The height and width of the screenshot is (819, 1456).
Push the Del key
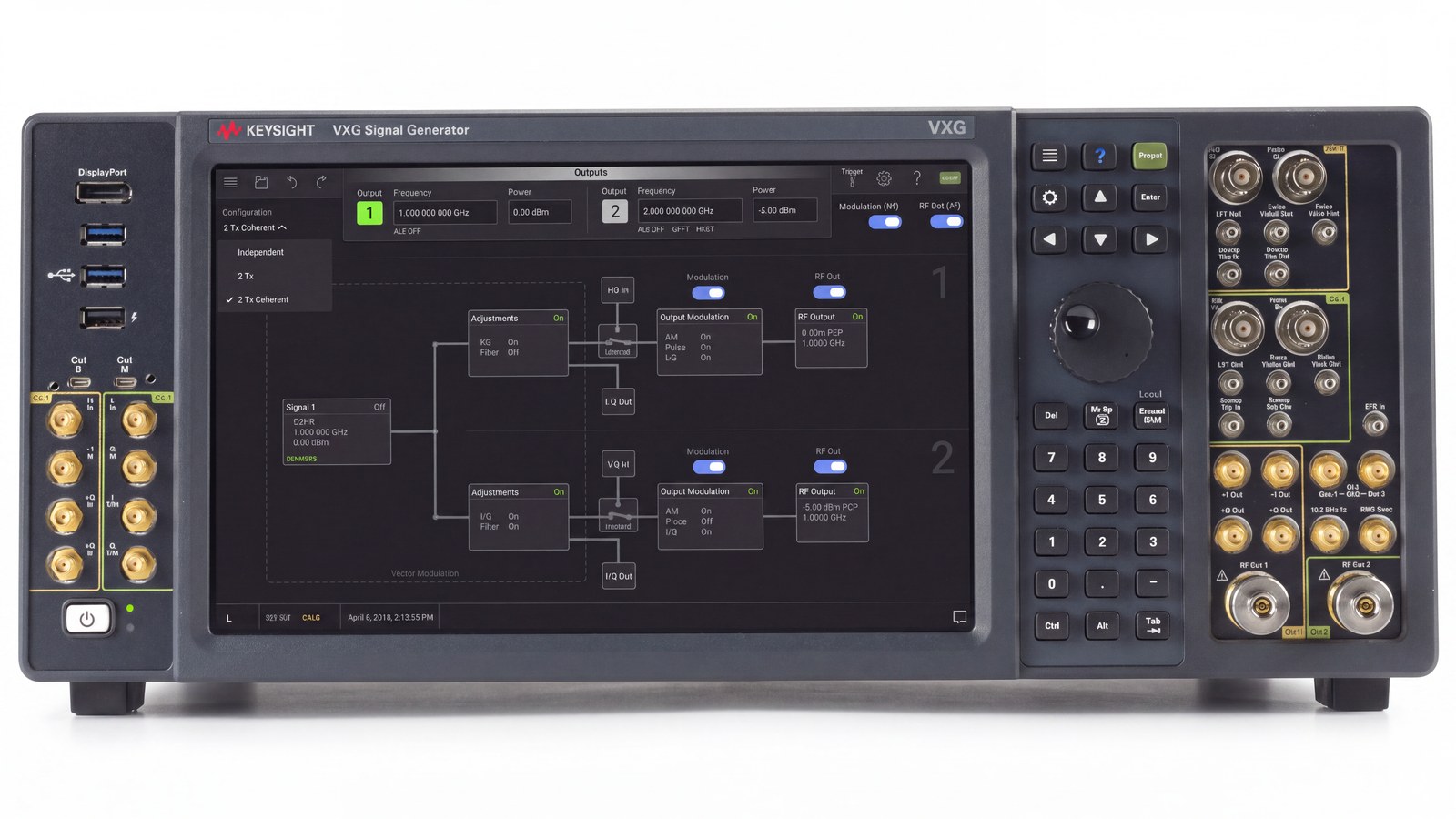click(x=1051, y=416)
